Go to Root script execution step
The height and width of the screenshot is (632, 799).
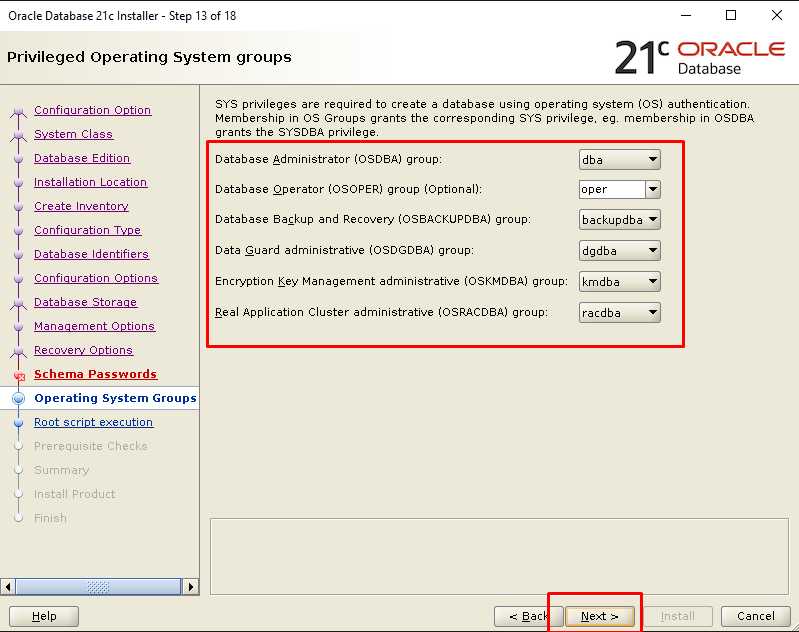93,422
